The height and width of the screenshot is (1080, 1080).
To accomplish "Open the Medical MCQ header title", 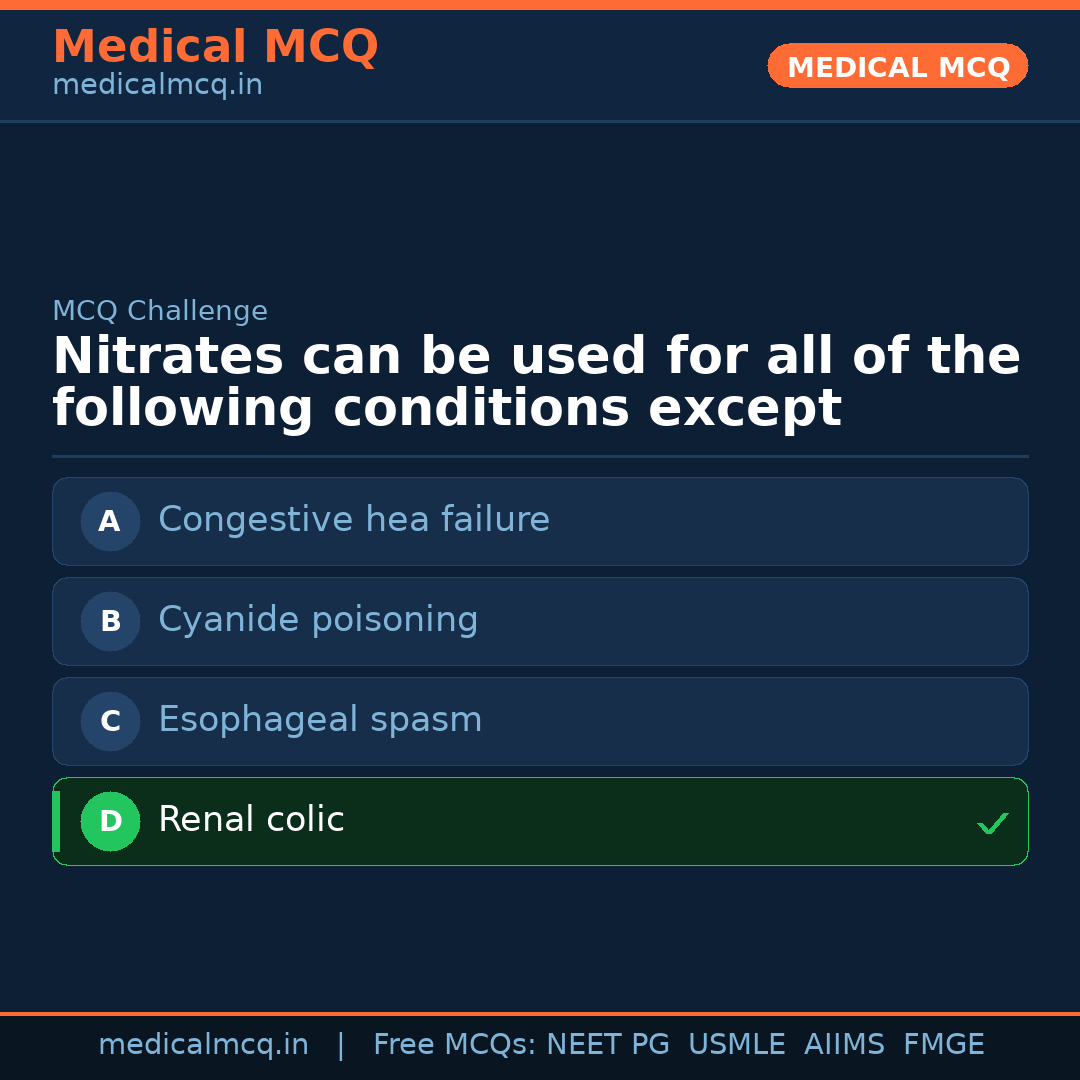I will 215,47.
